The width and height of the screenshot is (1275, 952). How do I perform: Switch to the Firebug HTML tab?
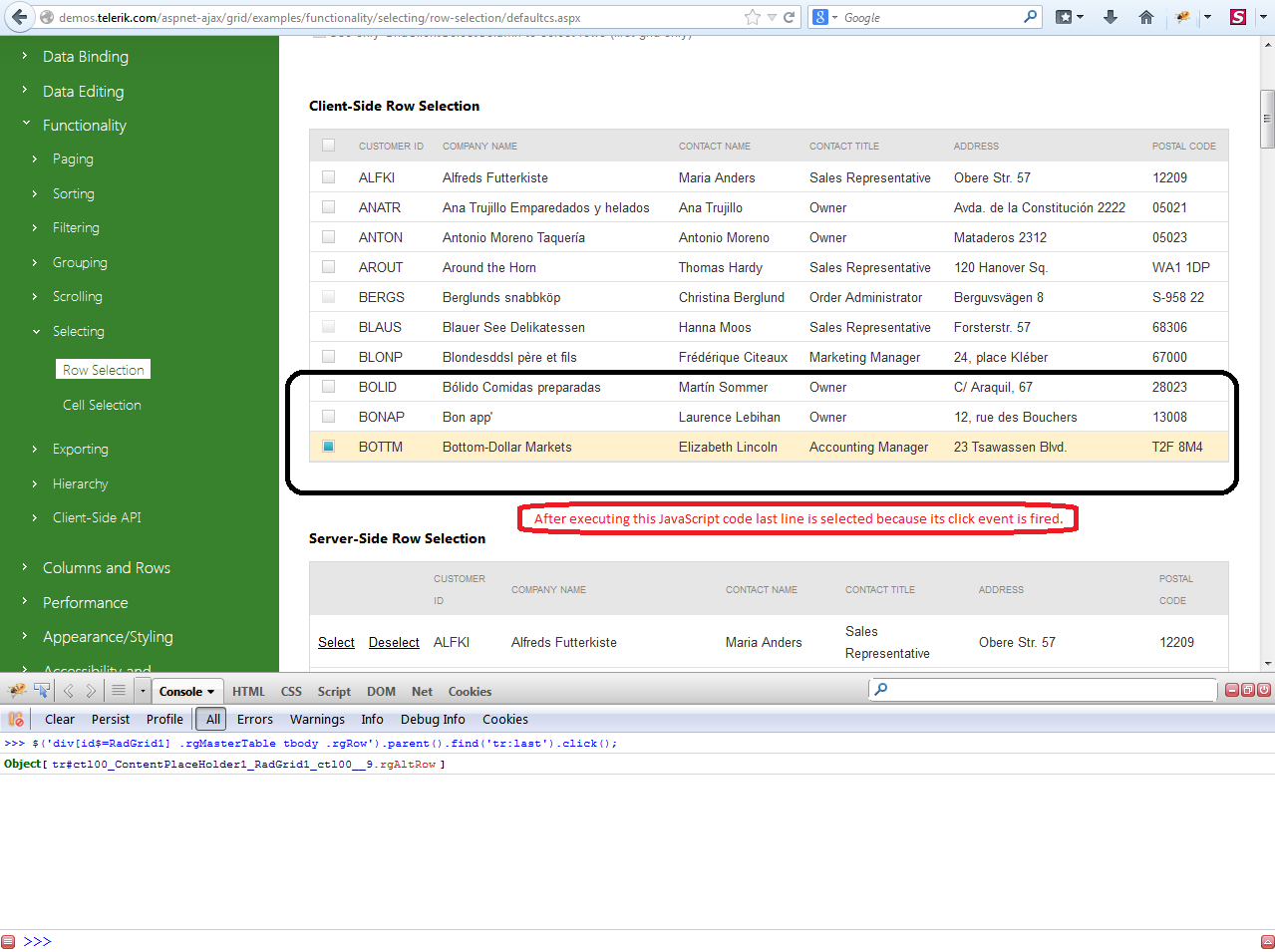point(248,691)
